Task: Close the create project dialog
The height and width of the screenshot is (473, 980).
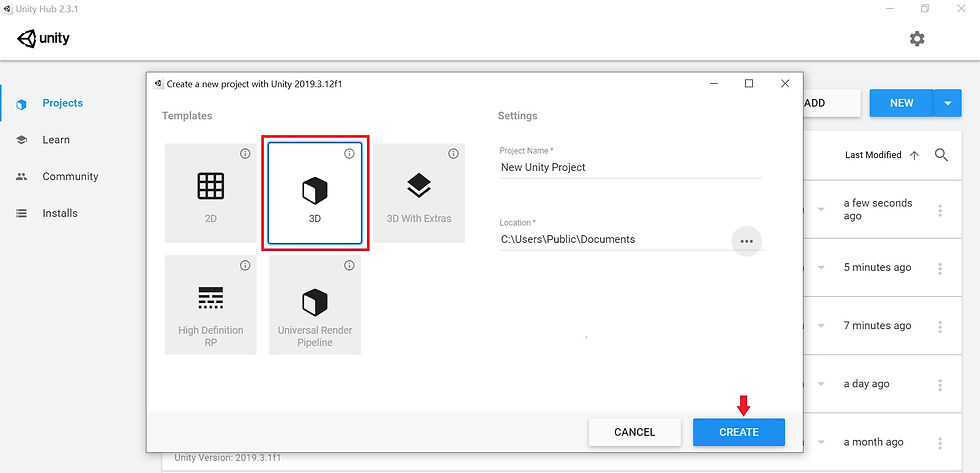Action: coord(785,84)
